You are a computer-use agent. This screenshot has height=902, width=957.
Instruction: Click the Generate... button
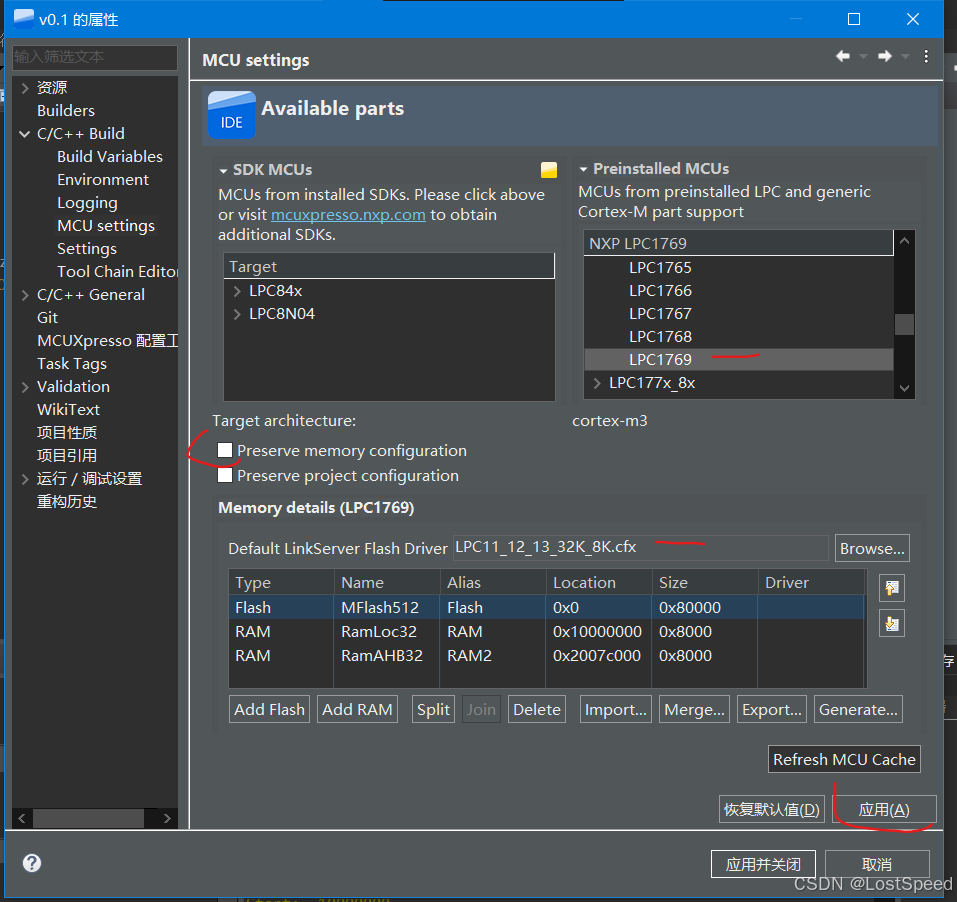(x=858, y=709)
